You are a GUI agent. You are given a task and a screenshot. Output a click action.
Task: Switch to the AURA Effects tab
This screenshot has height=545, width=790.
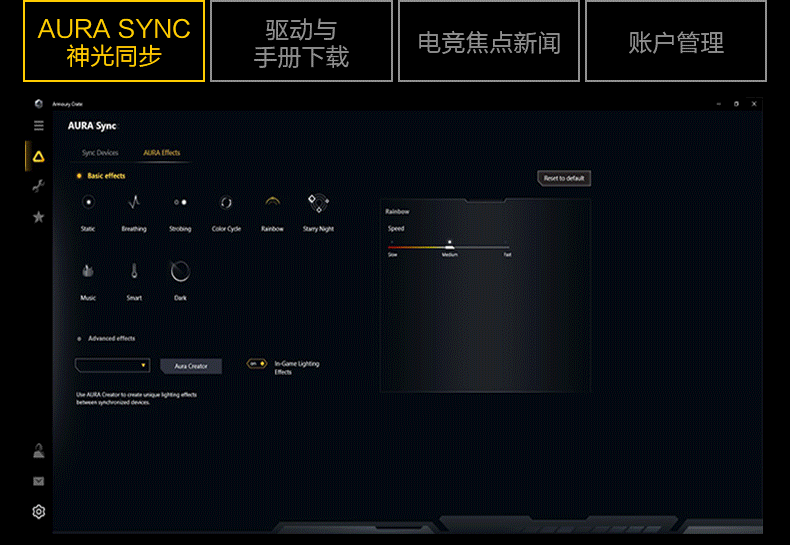tap(162, 153)
